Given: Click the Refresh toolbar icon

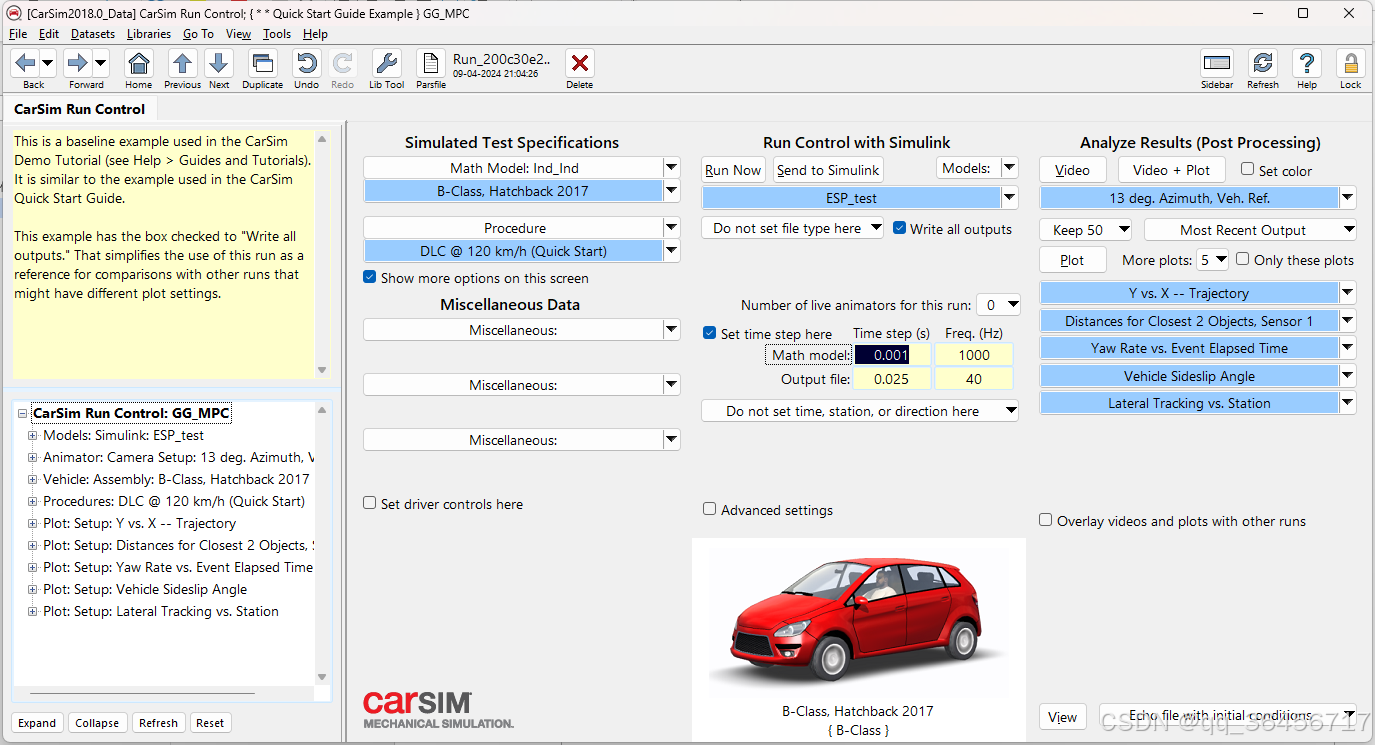Looking at the screenshot, I should tap(1263, 64).
